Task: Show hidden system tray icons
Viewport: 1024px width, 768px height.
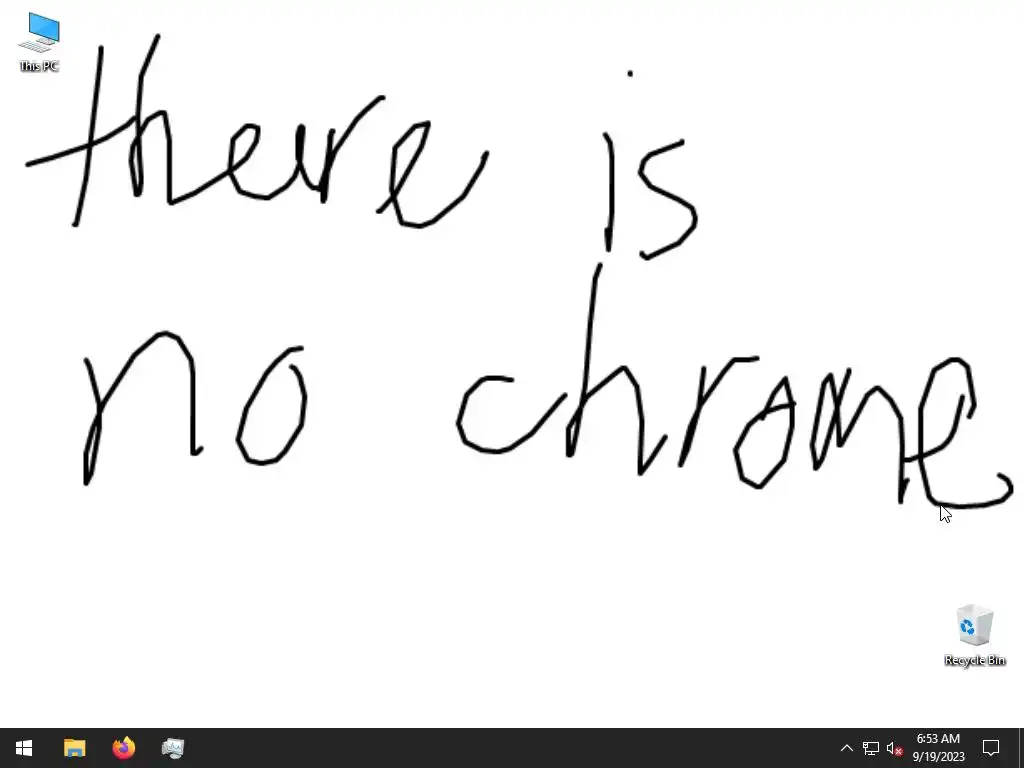Action: tap(846, 748)
